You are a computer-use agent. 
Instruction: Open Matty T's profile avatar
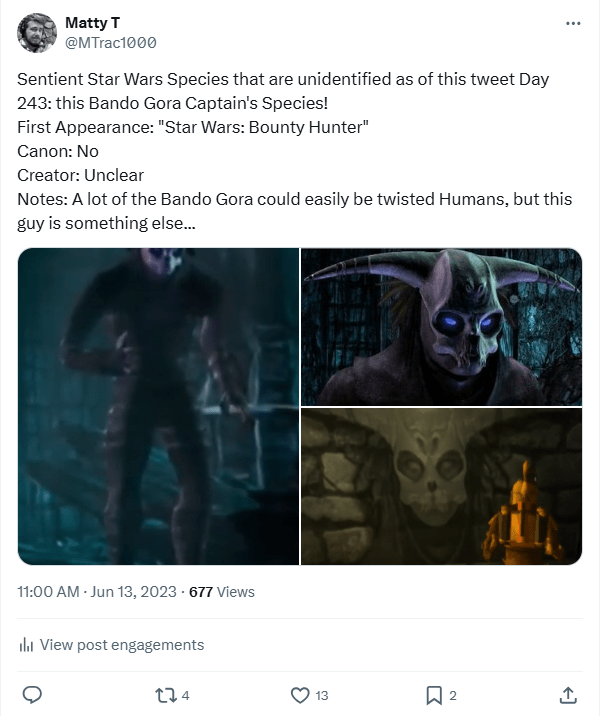(37, 33)
